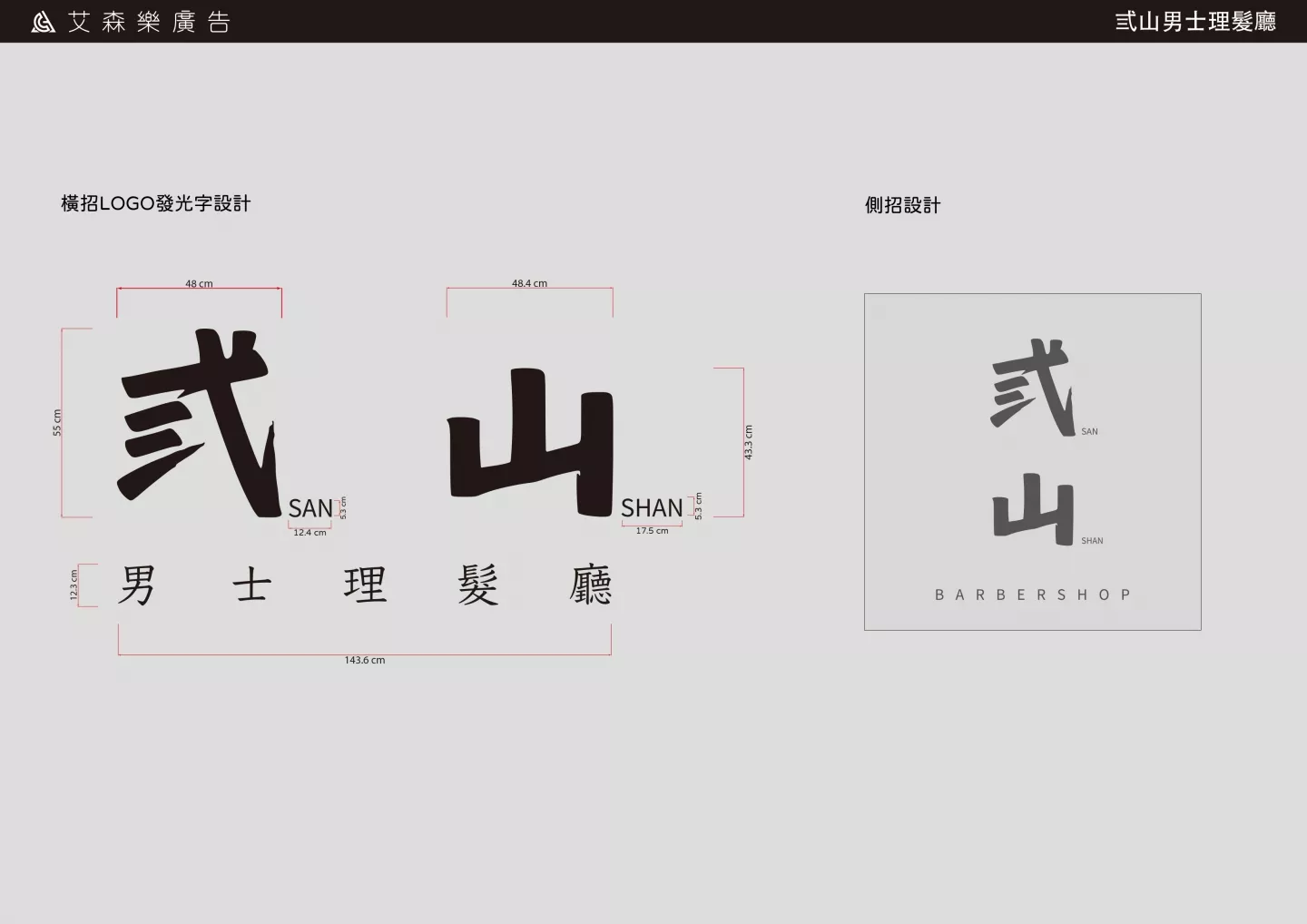
Task: Select the 橫招LOGO發光字設計 heading
Action: (x=155, y=203)
